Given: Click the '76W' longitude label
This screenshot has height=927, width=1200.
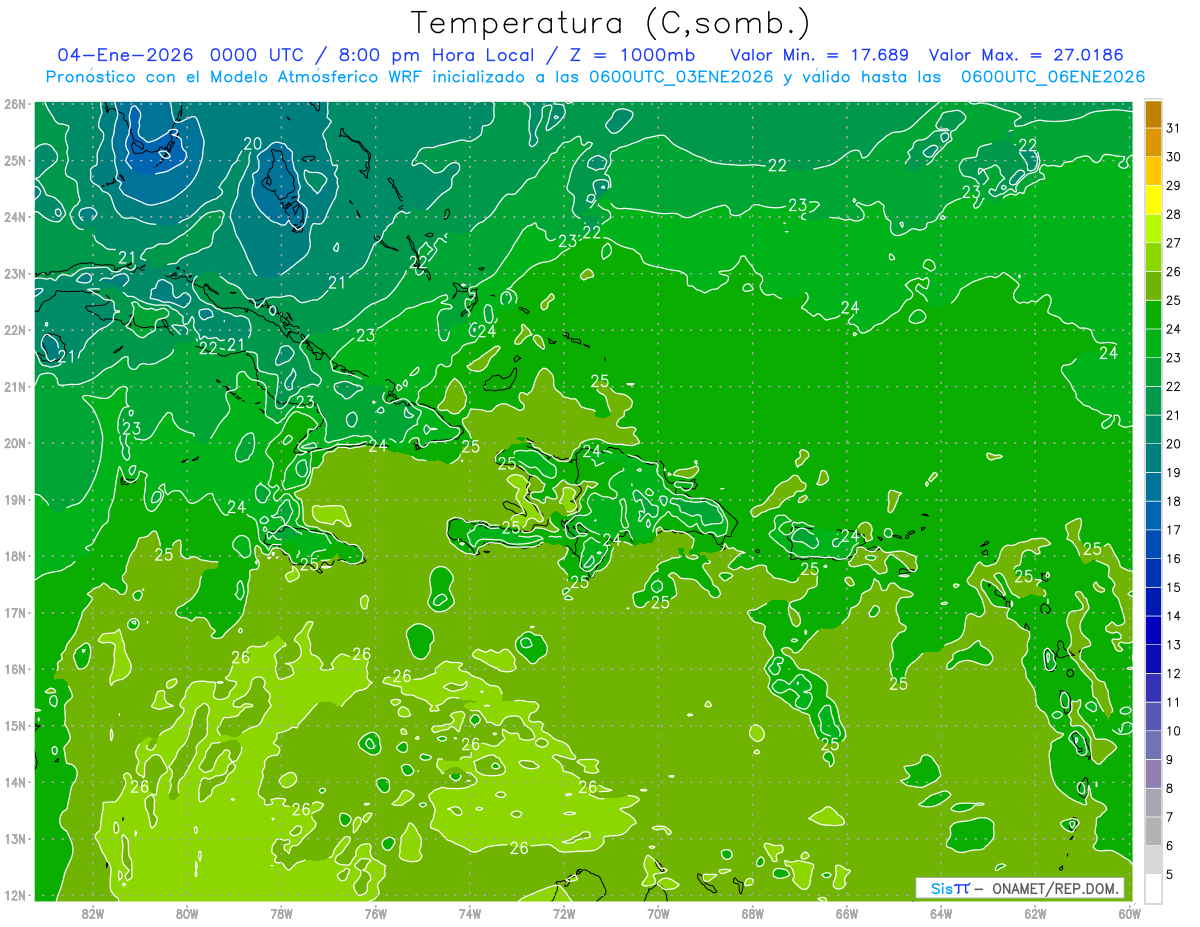Looking at the screenshot, I should point(376,912).
